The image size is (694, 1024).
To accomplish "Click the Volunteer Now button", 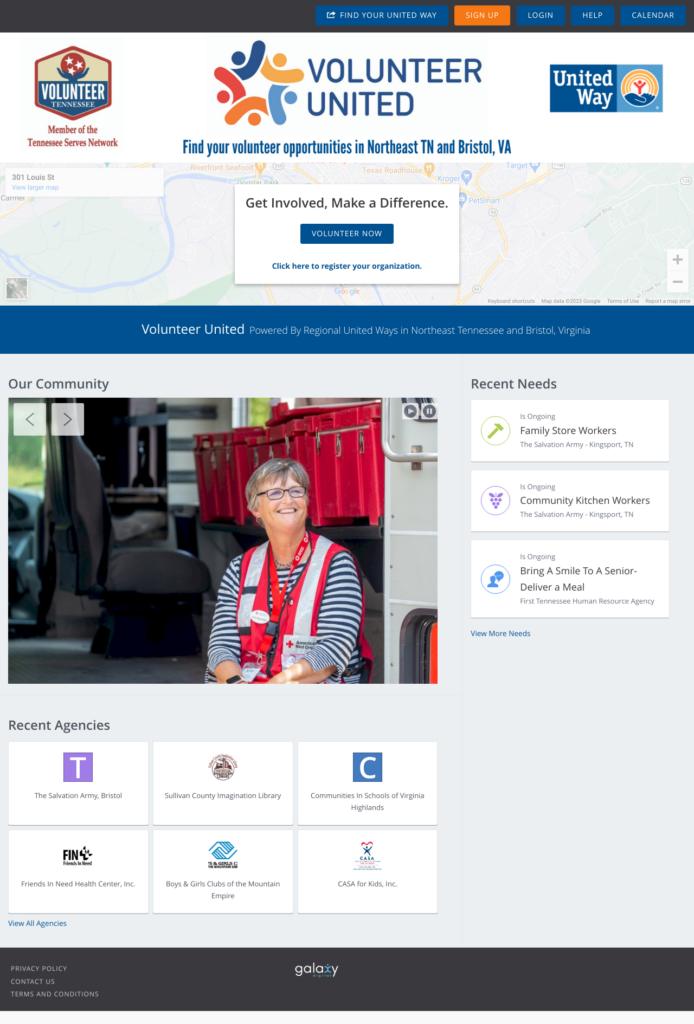I will point(347,234).
